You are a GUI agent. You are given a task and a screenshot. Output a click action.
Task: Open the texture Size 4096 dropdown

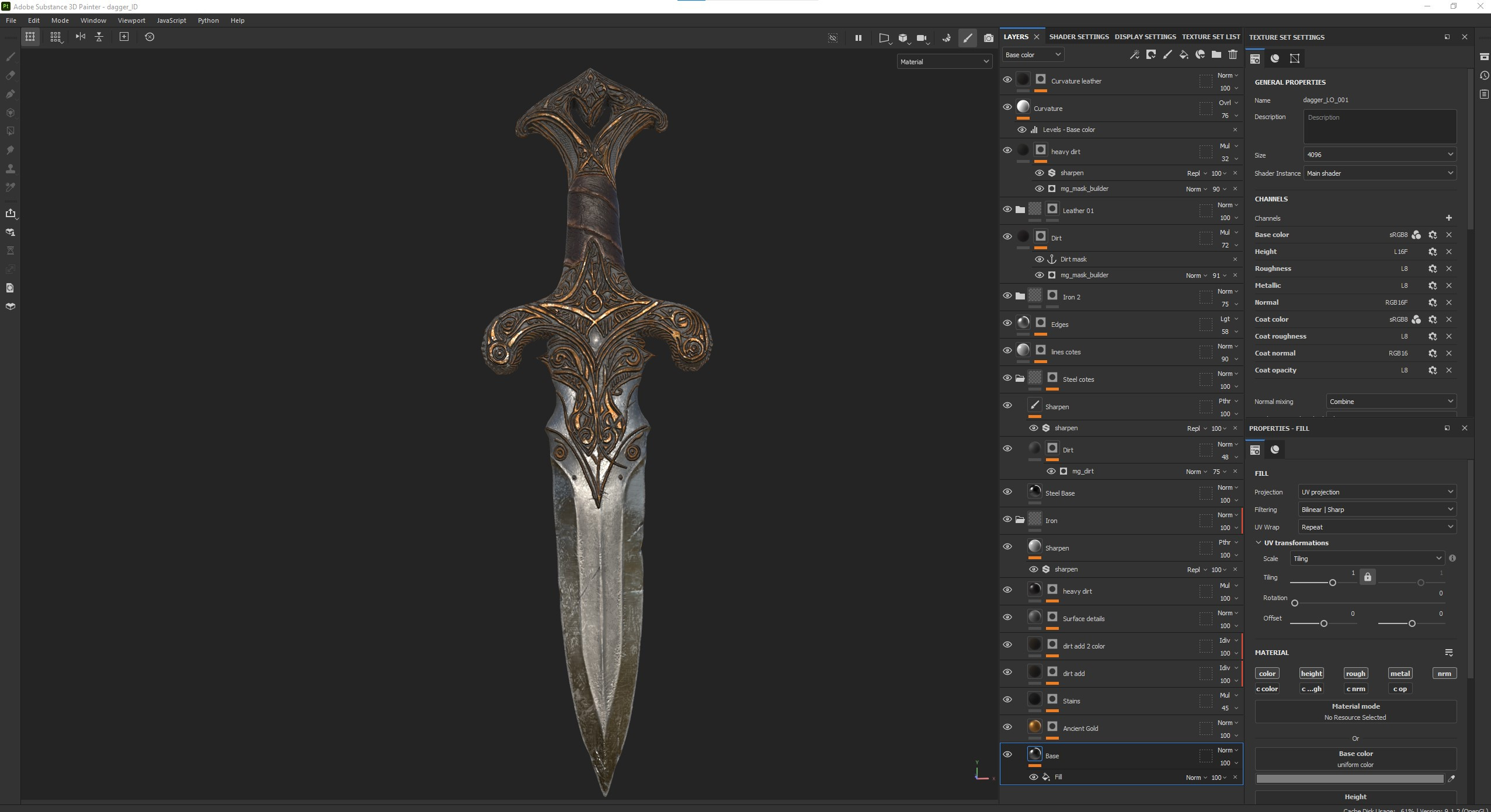coord(1379,155)
